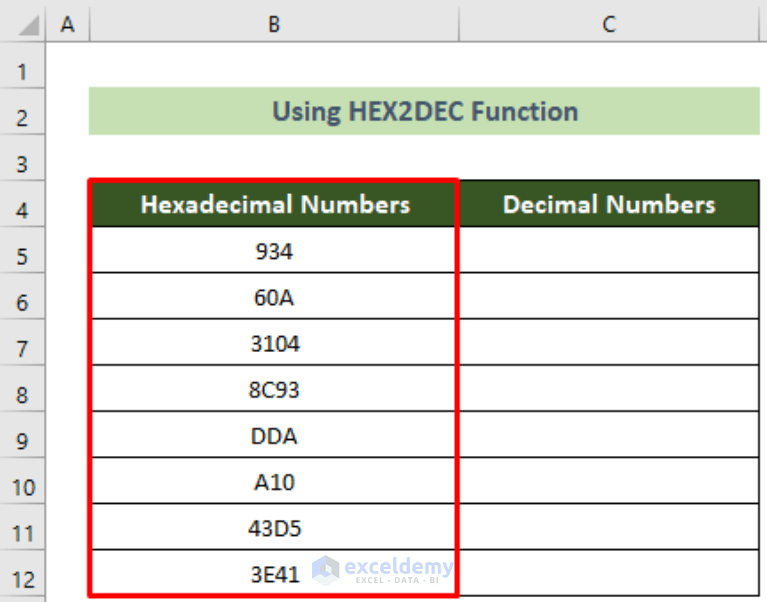The height and width of the screenshot is (602, 767).
Task: Click the 'Hexadecimal Numbers' header cell
Action: pyautogui.click(x=274, y=203)
